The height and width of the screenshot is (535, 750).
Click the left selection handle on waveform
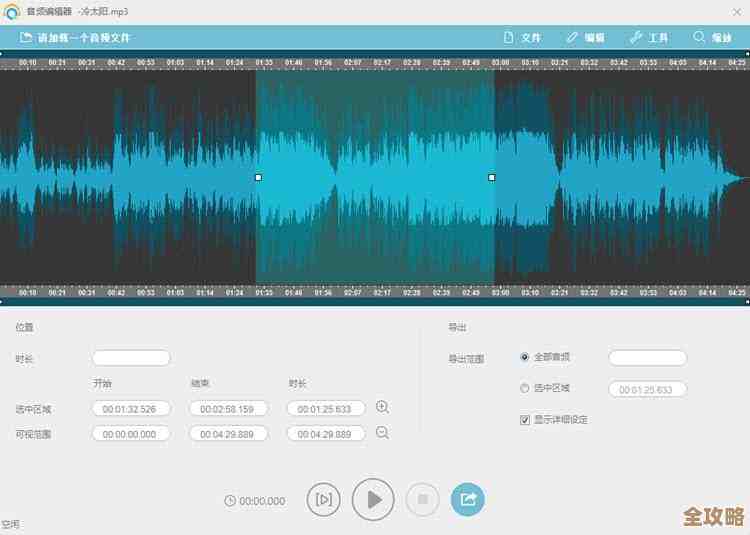pos(258,177)
